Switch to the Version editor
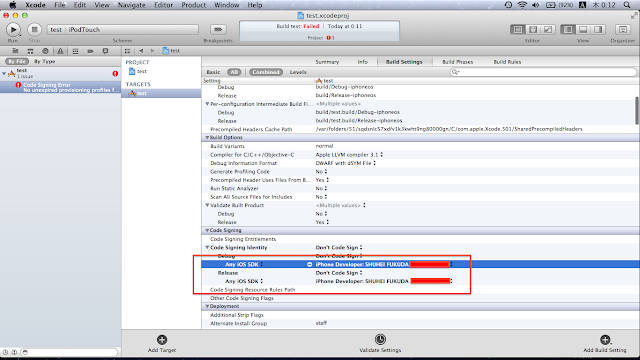Viewport: 640px width, 360px height. point(548,29)
